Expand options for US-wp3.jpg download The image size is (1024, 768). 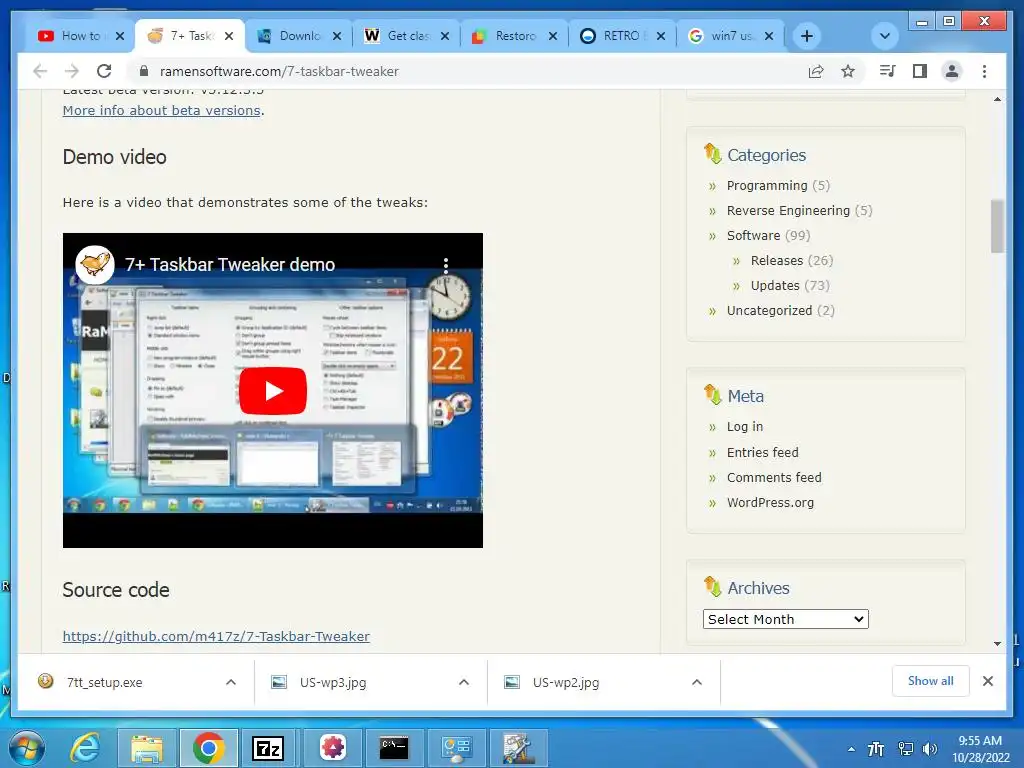point(464,682)
